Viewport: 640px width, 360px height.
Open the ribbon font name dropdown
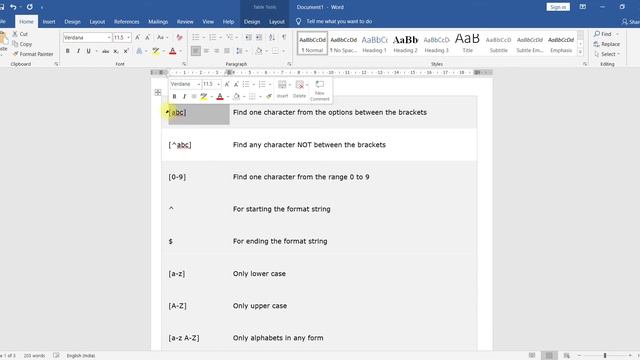[x=109, y=38]
